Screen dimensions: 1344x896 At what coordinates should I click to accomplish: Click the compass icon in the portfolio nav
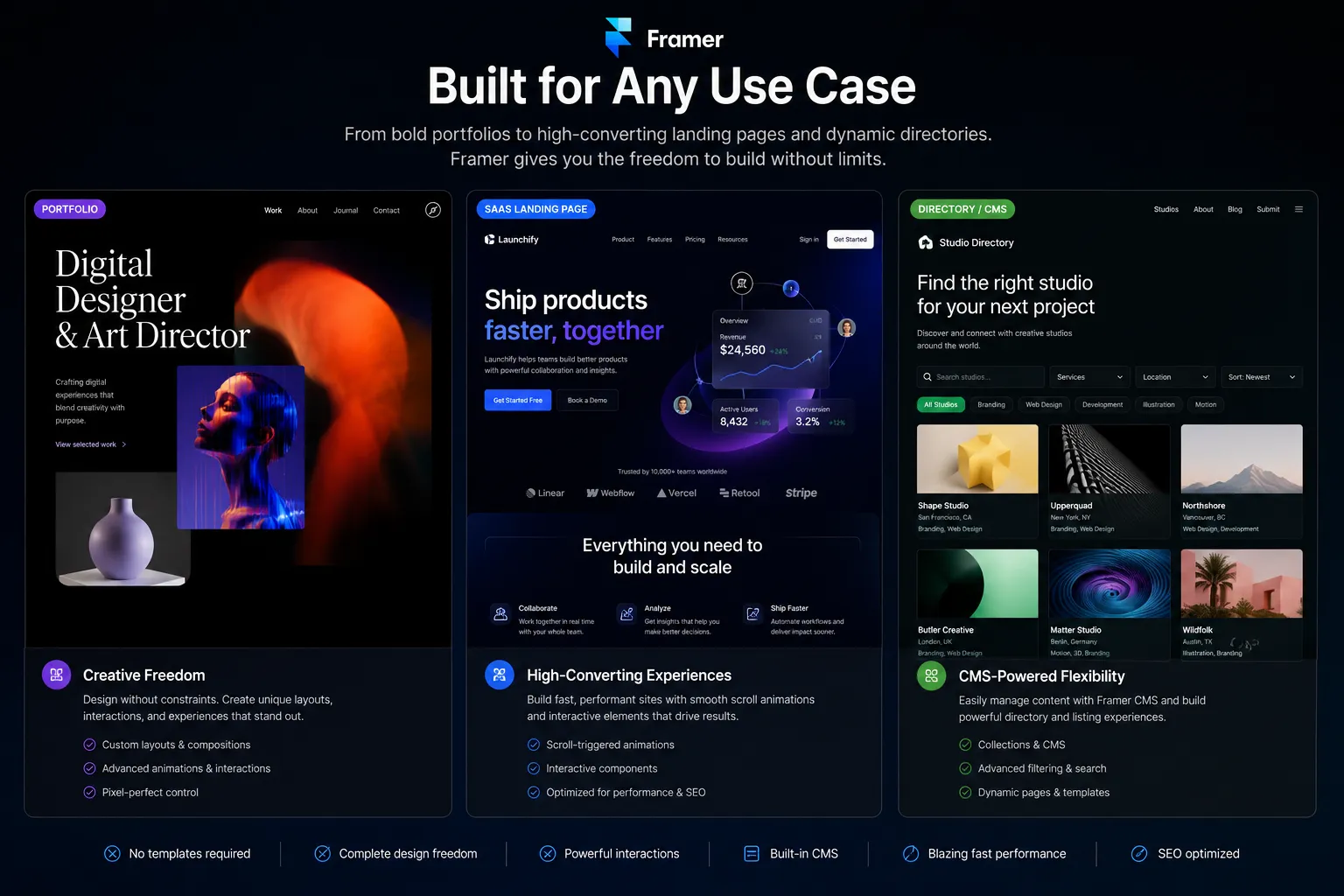click(433, 210)
